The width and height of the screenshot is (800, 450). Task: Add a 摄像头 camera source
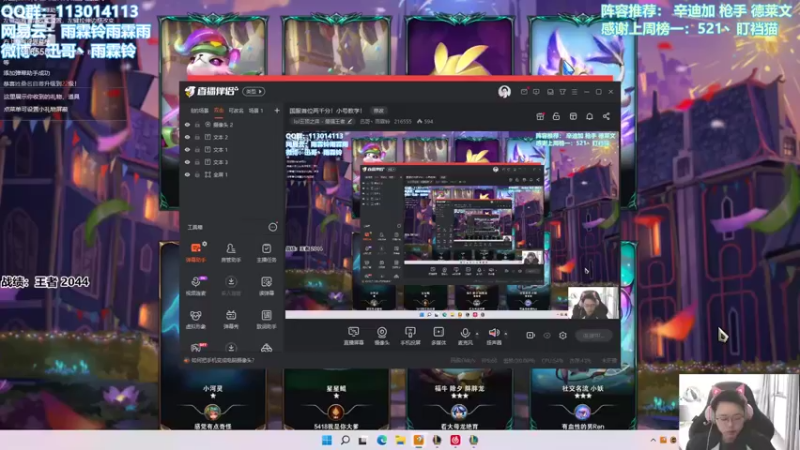point(382,336)
